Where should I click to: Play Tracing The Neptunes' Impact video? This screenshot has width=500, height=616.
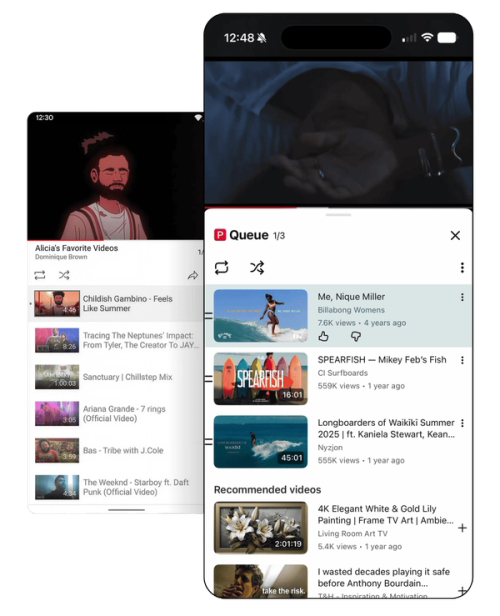(116, 340)
